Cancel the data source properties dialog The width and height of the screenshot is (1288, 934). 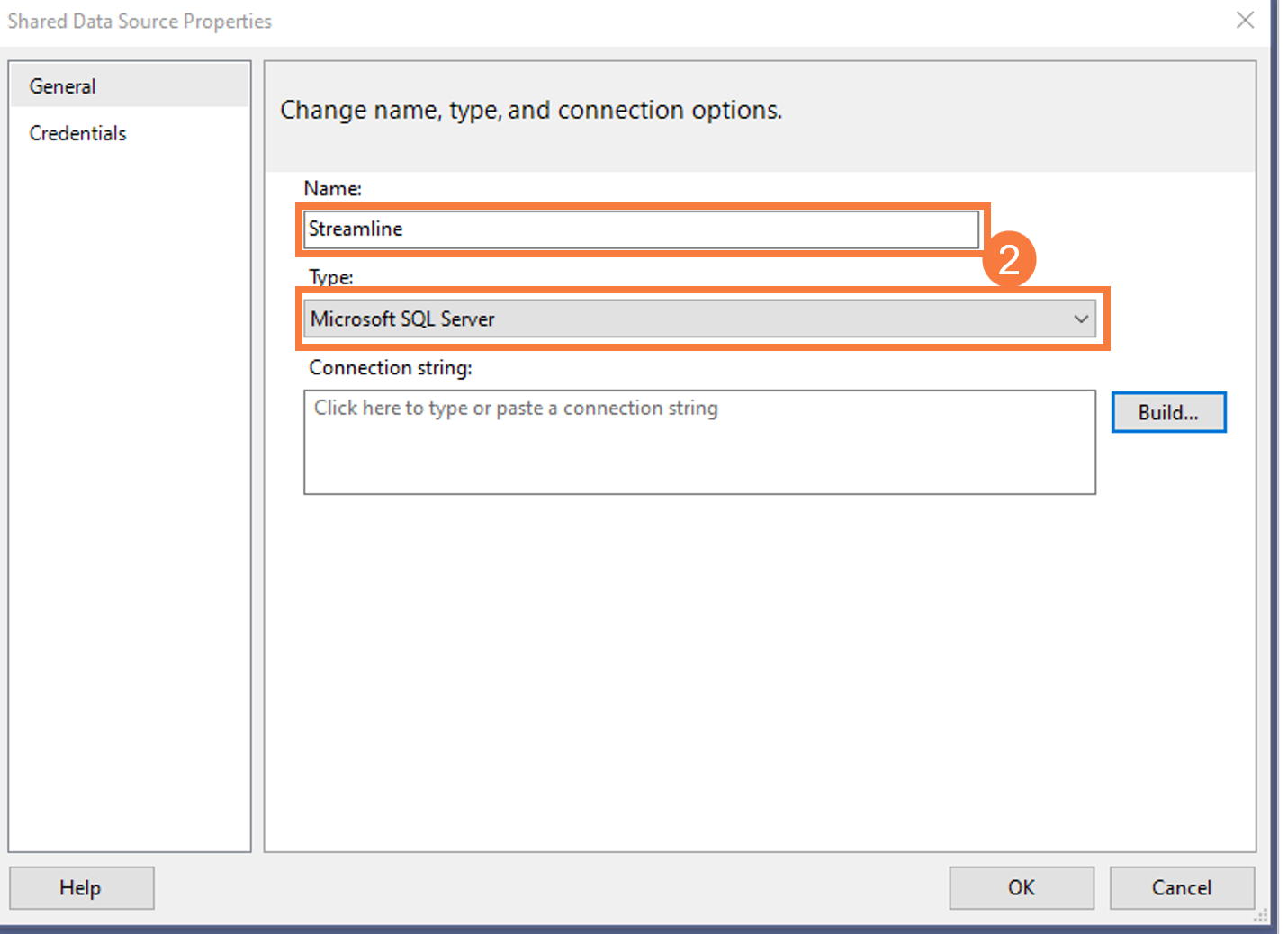click(1182, 888)
